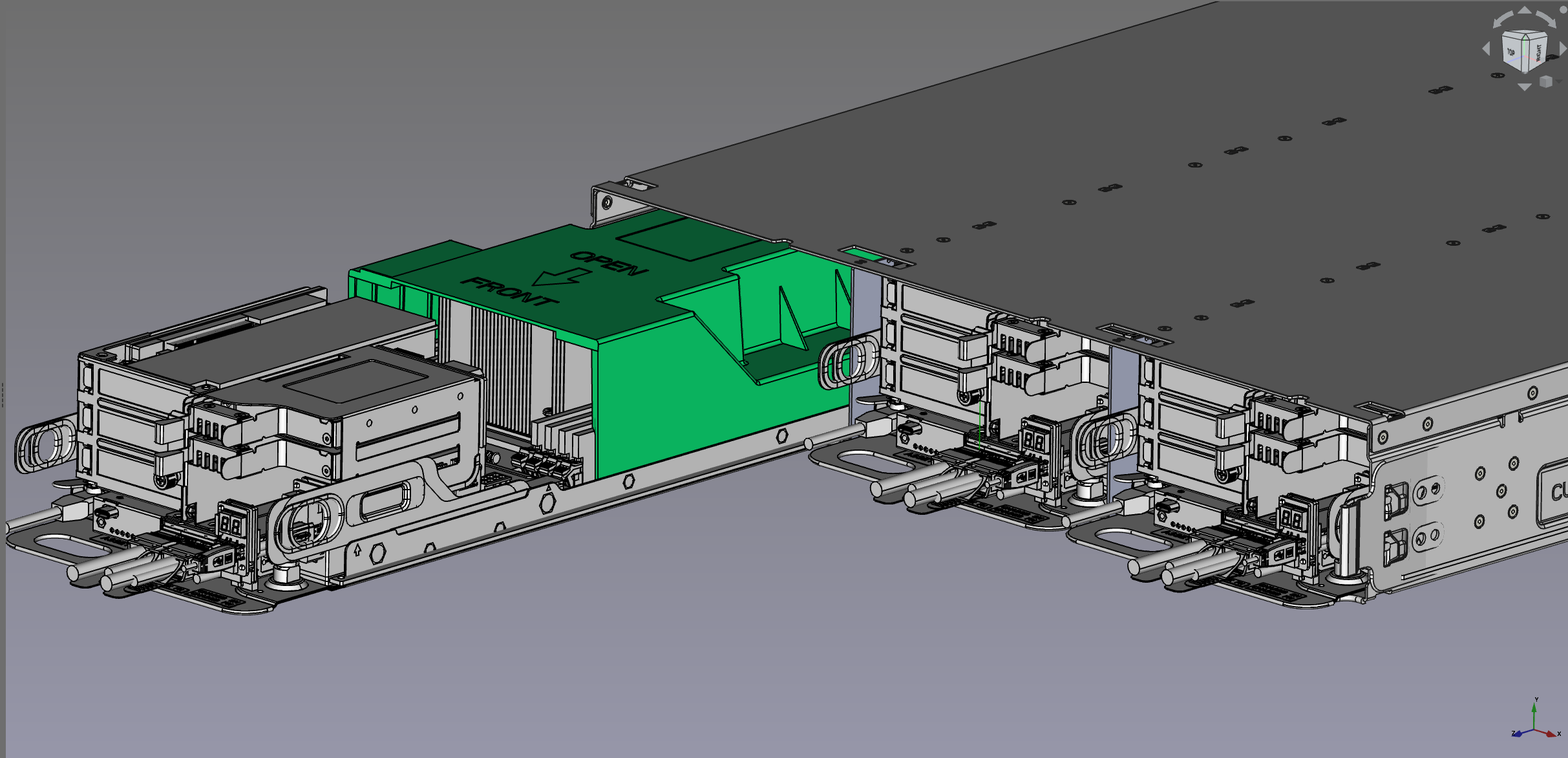Click the navigation cube's right arrow
The image size is (1568, 758).
coord(1563,49)
